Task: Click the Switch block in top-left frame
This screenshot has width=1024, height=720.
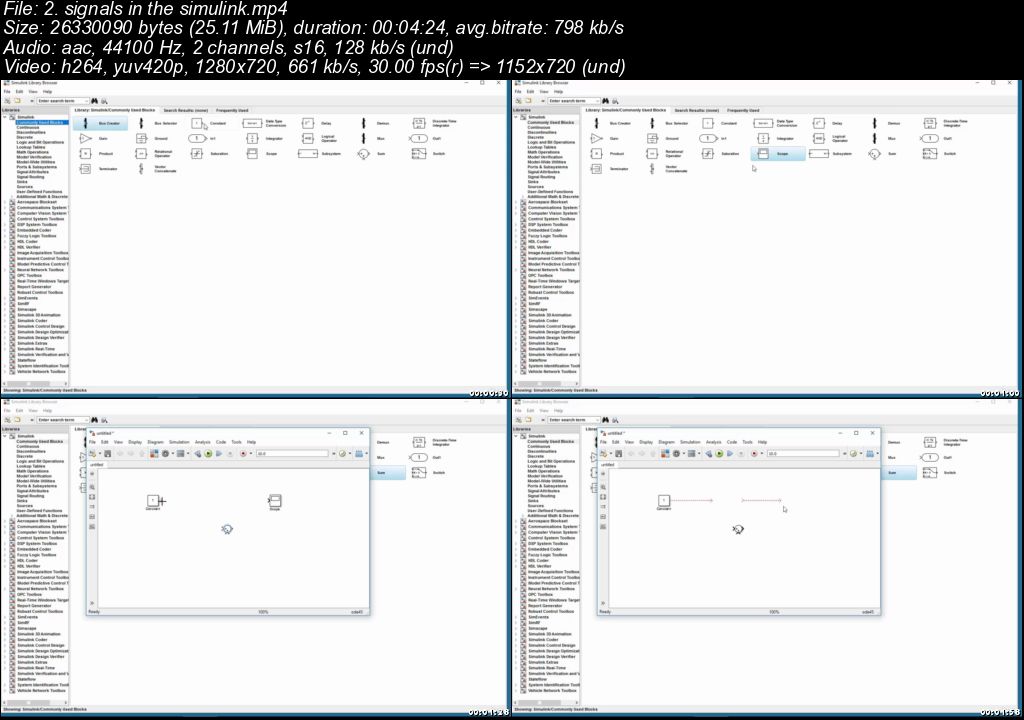Action: (x=428, y=154)
